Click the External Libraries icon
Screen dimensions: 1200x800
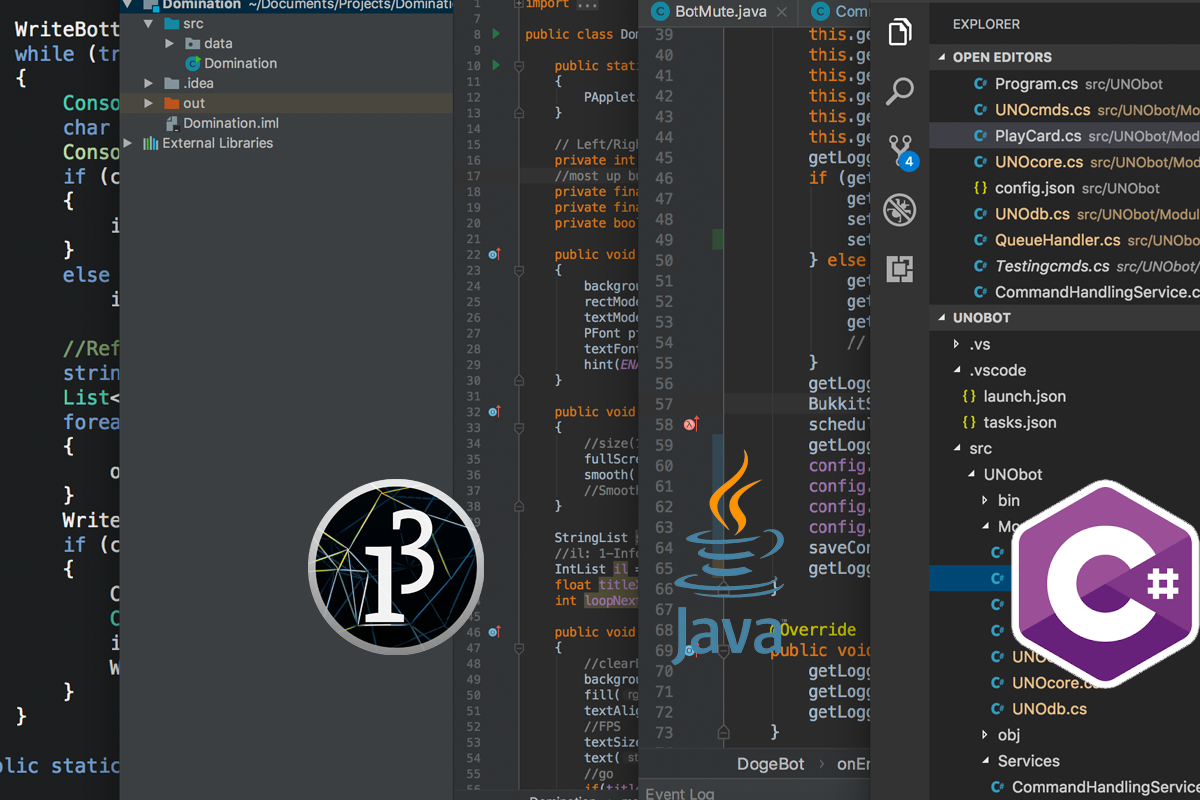[151, 143]
